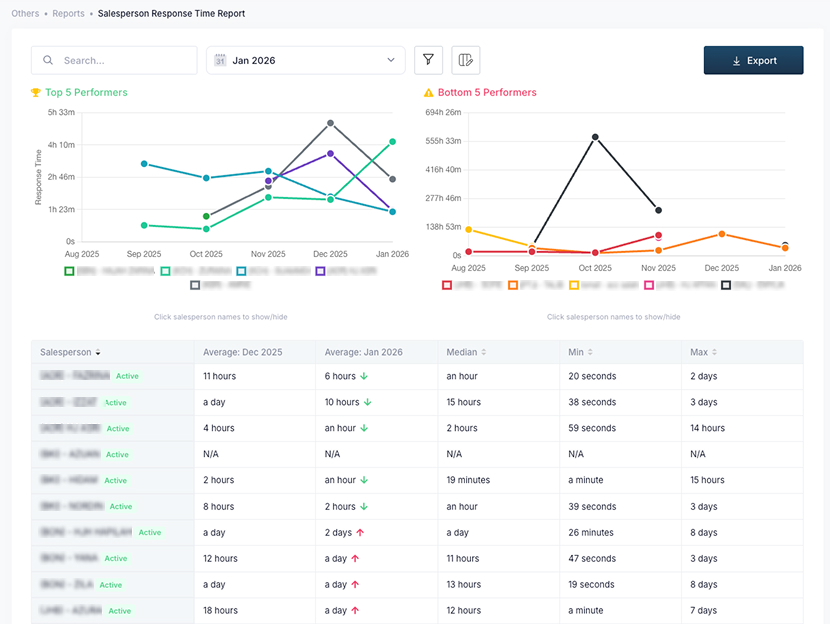
Task: Go to Others in the breadcrumb
Action: (x=25, y=14)
